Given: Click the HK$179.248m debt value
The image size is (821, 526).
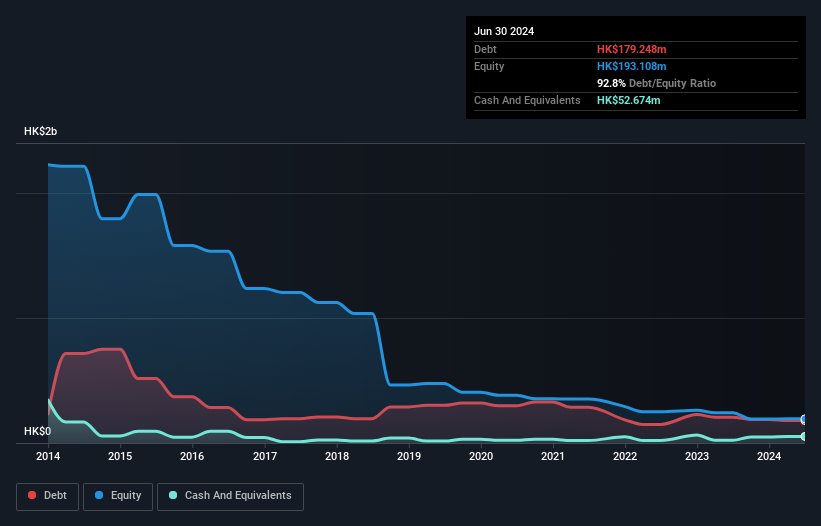Looking at the screenshot, I should tap(631, 49).
